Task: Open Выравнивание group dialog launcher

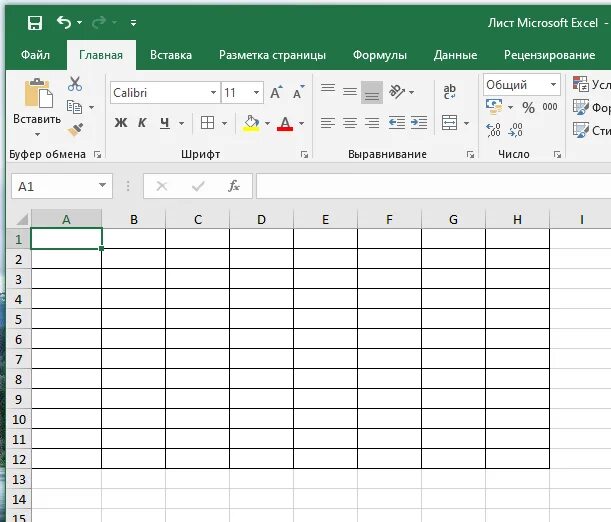Action: click(x=470, y=155)
